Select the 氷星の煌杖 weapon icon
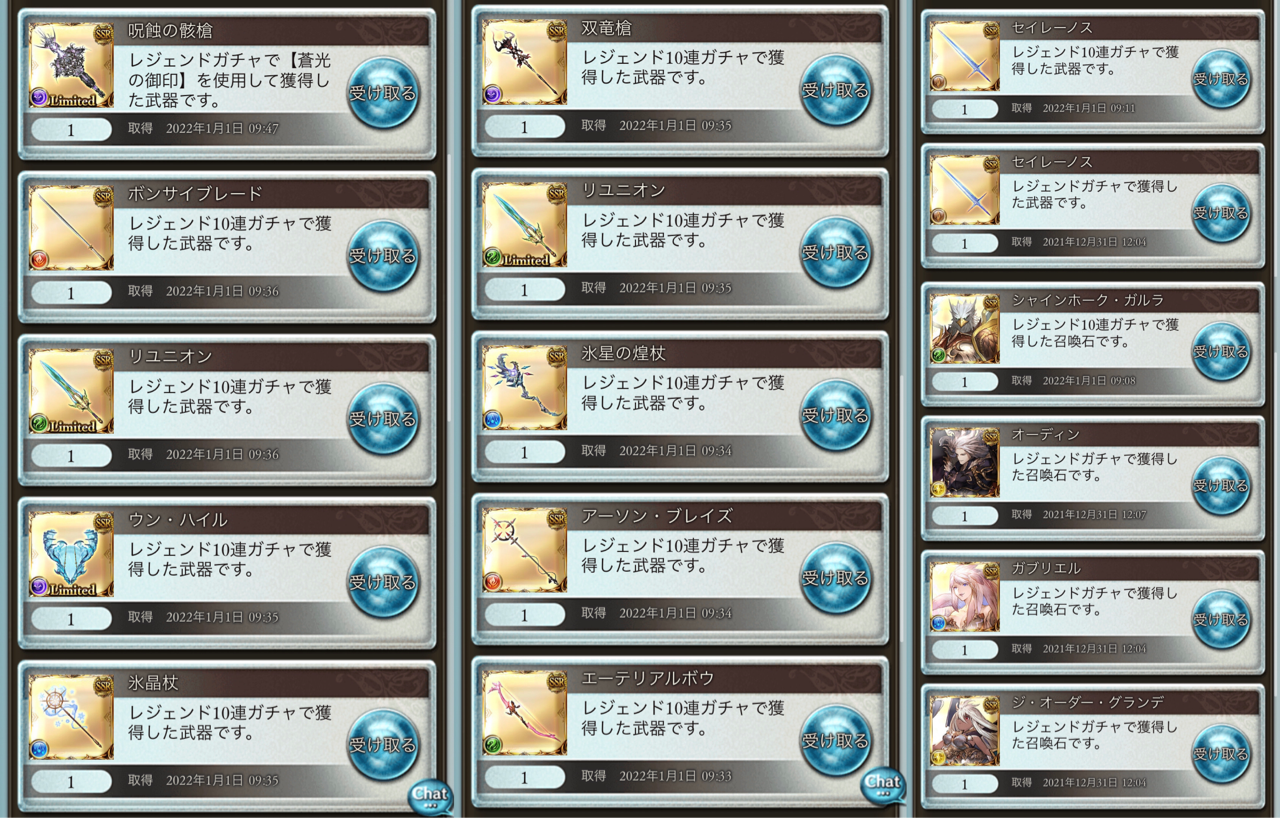Viewport: 1280px width, 818px height. pos(525,388)
